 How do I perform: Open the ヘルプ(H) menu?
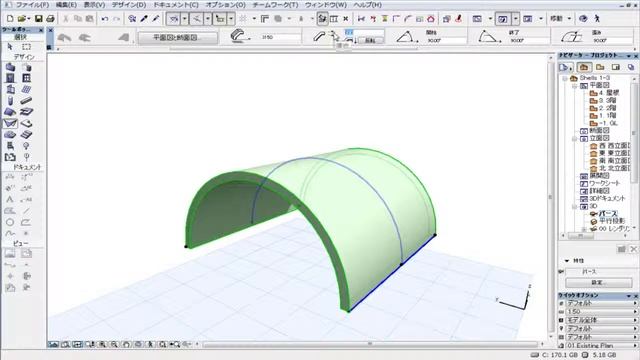point(367,5)
